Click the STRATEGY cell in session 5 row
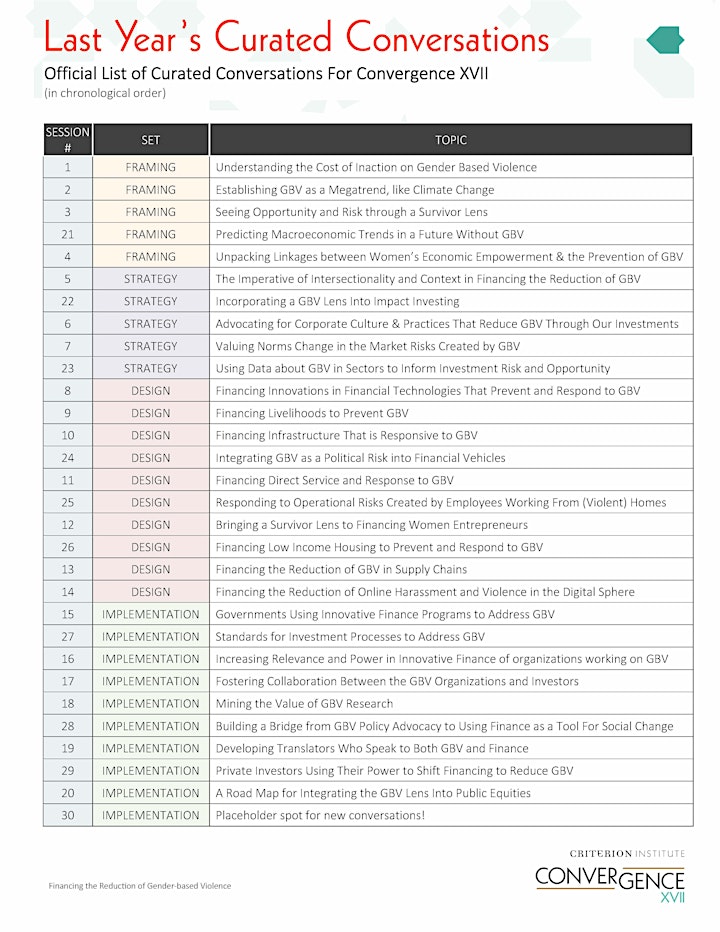720x932 pixels. coord(150,279)
